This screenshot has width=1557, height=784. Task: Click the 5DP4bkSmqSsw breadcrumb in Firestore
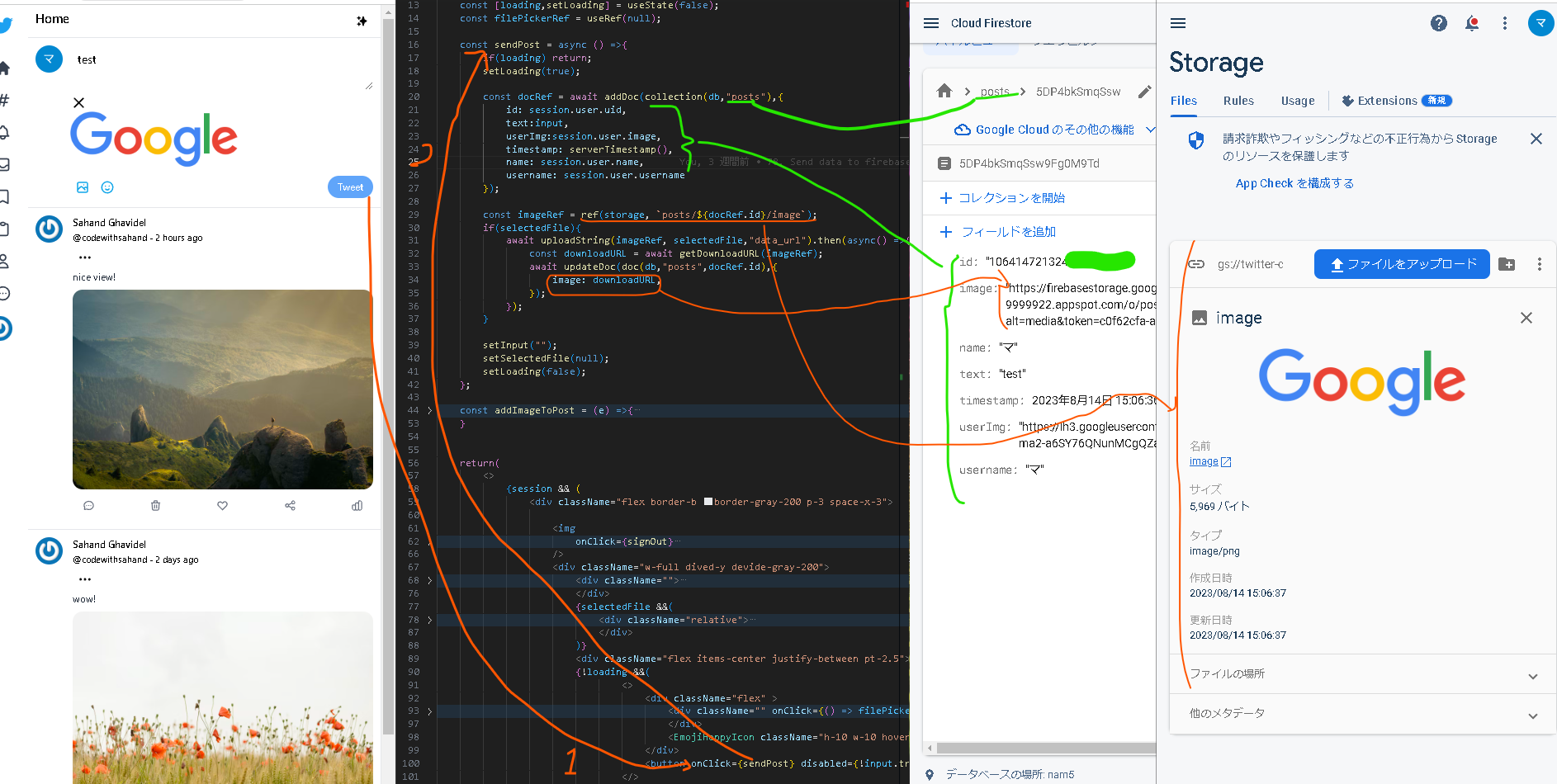1078,92
